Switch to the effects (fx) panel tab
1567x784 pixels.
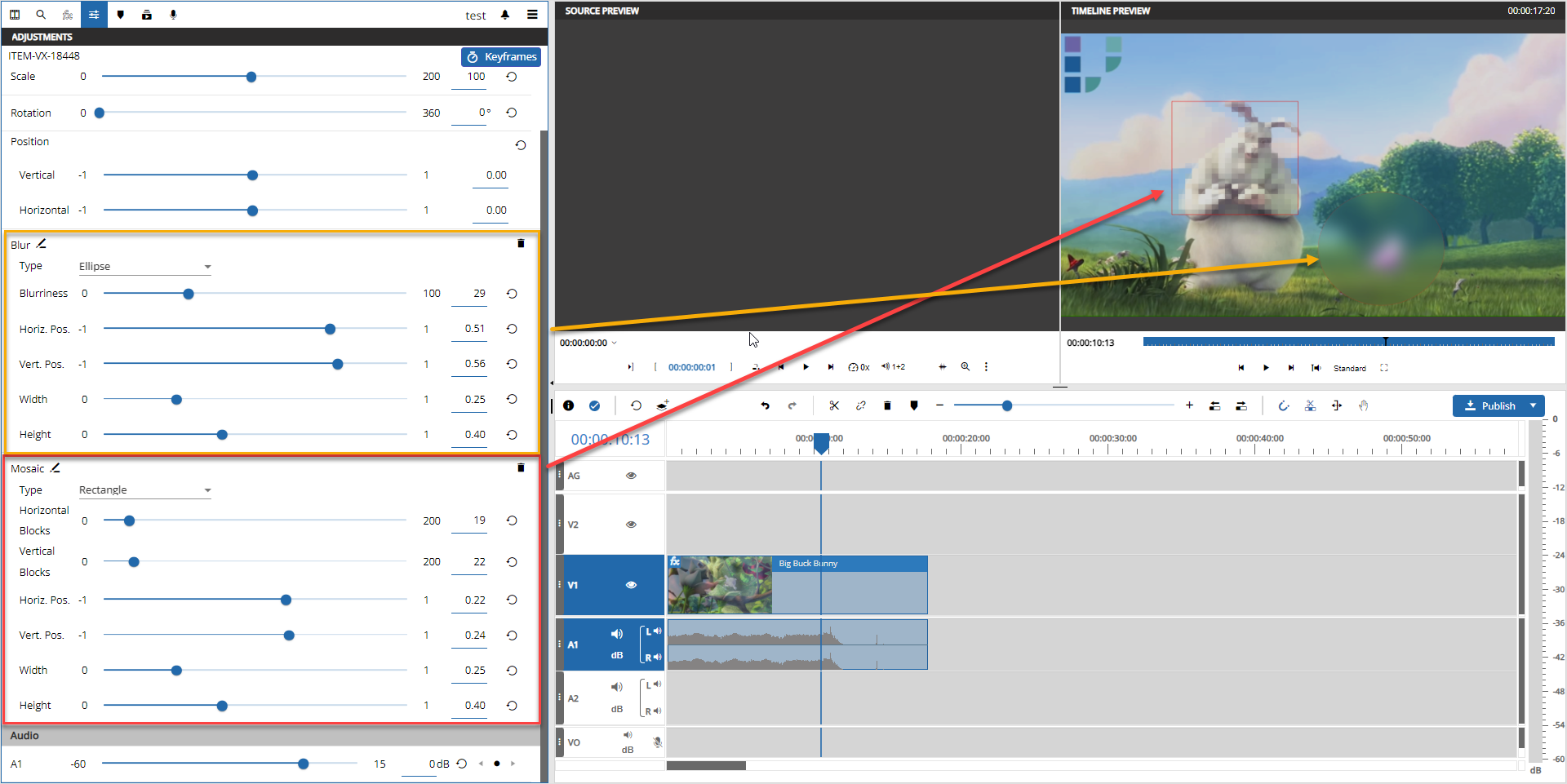pos(68,15)
